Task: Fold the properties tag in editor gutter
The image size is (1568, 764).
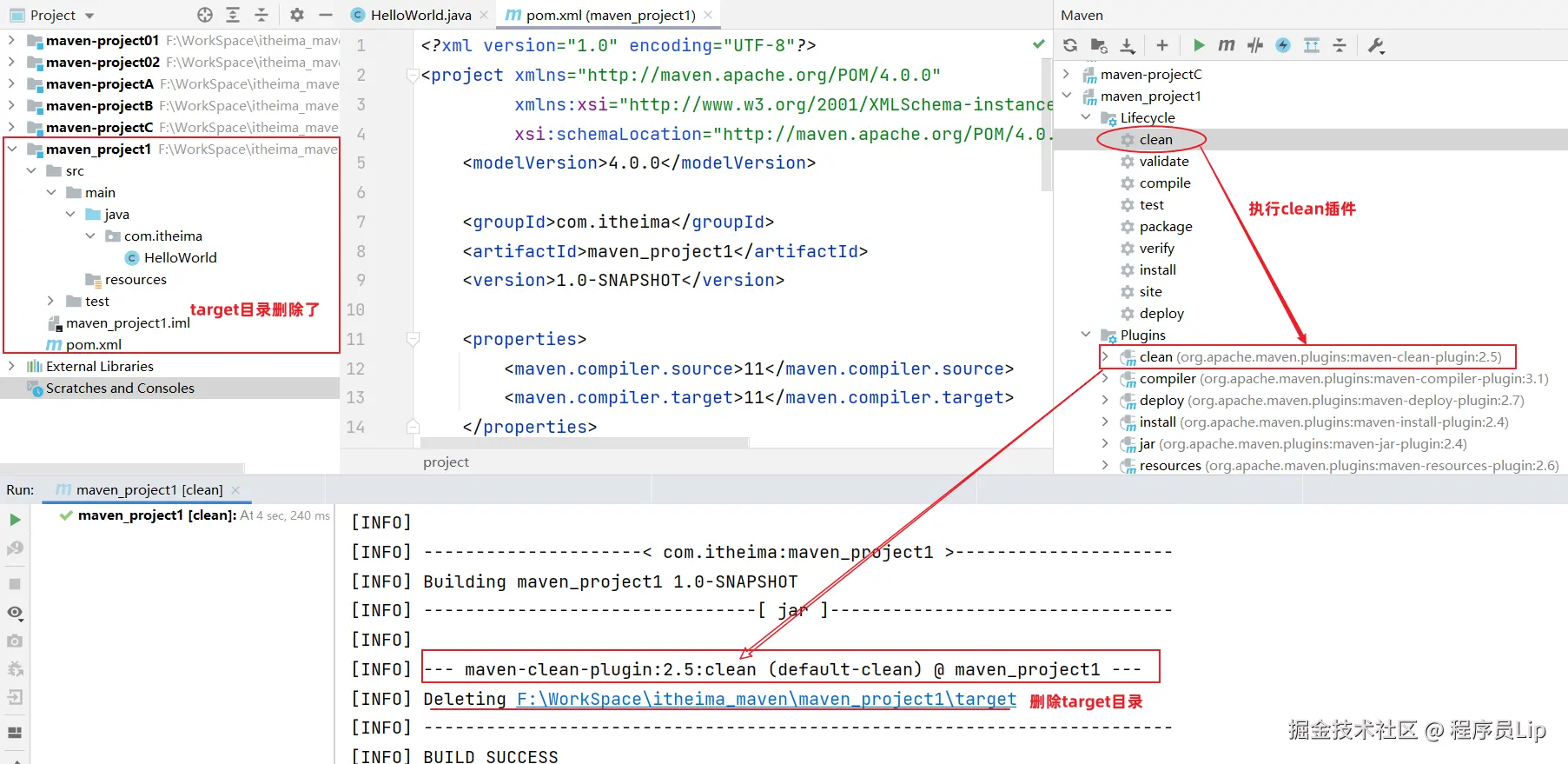Action: tap(413, 338)
